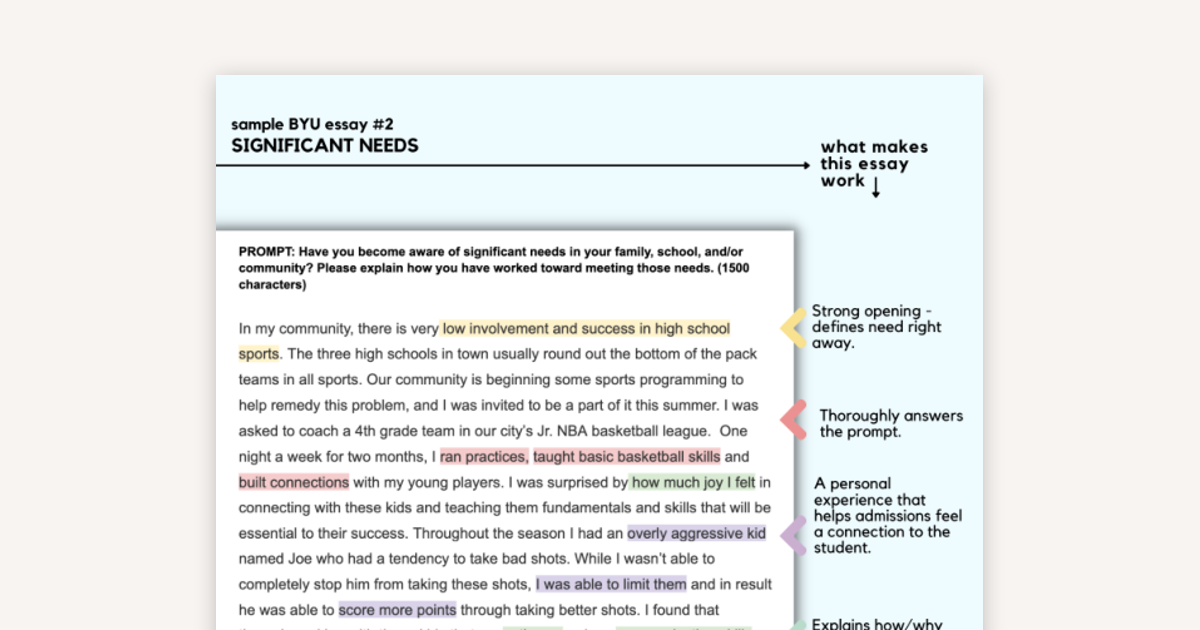Click purple highlight 'score more points'
This screenshot has height=630, width=1200.
[x=398, y=609]
